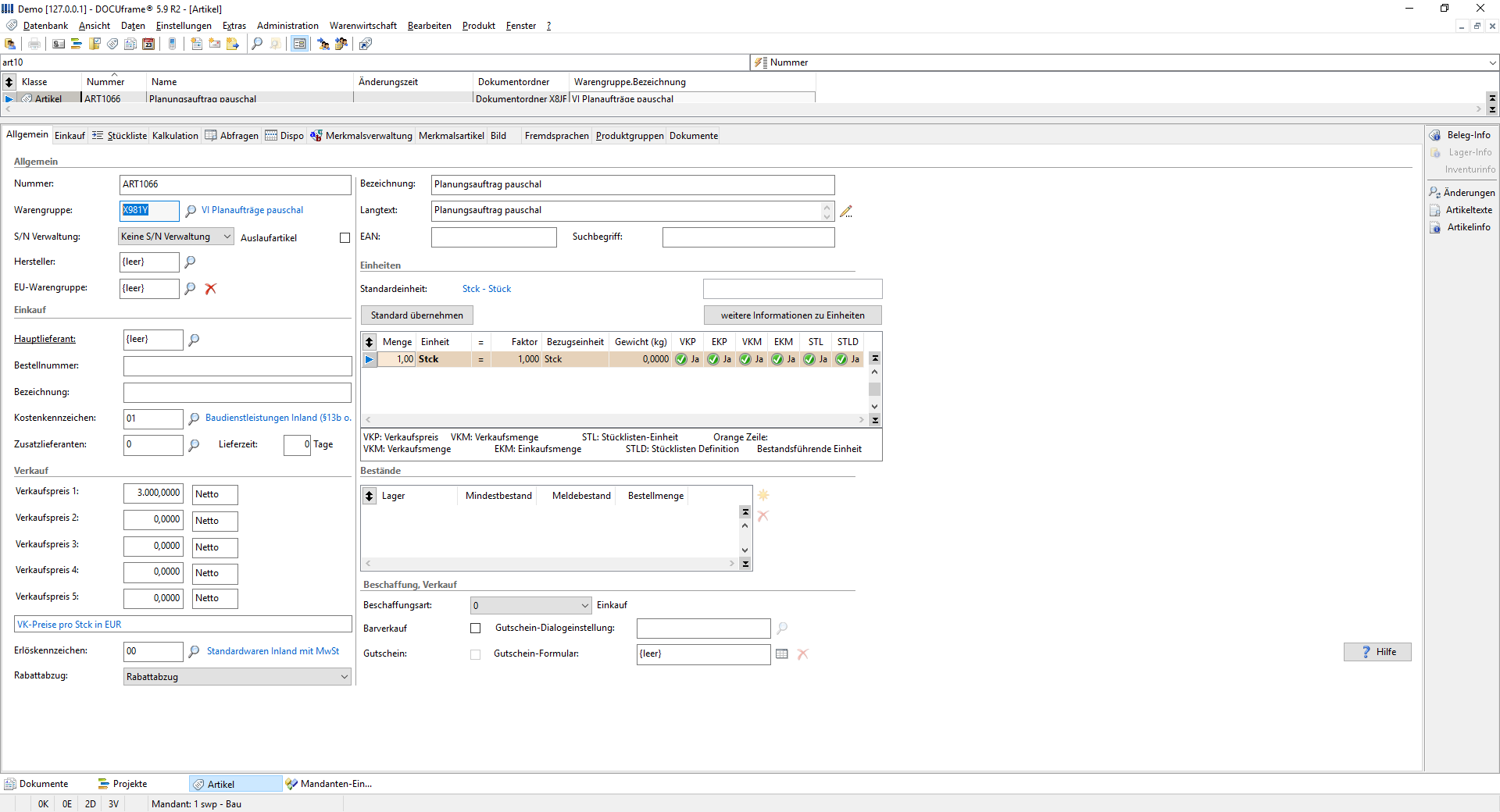Toggle EKP Ja indicator in Stck row
The width and height of the screenshot is (1500, 812).
tap(719, 359)
